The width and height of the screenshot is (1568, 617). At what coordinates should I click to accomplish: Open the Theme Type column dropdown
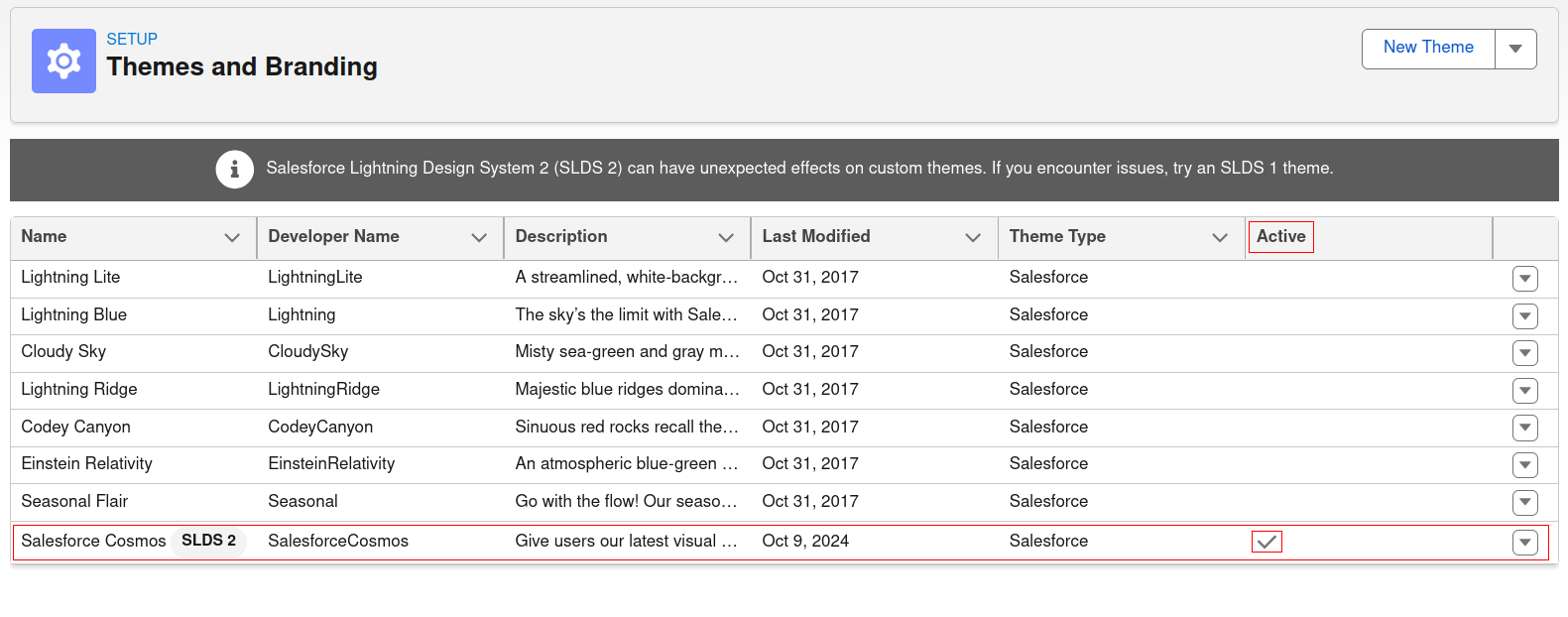pyautogui.click(x=1220, y=237)
